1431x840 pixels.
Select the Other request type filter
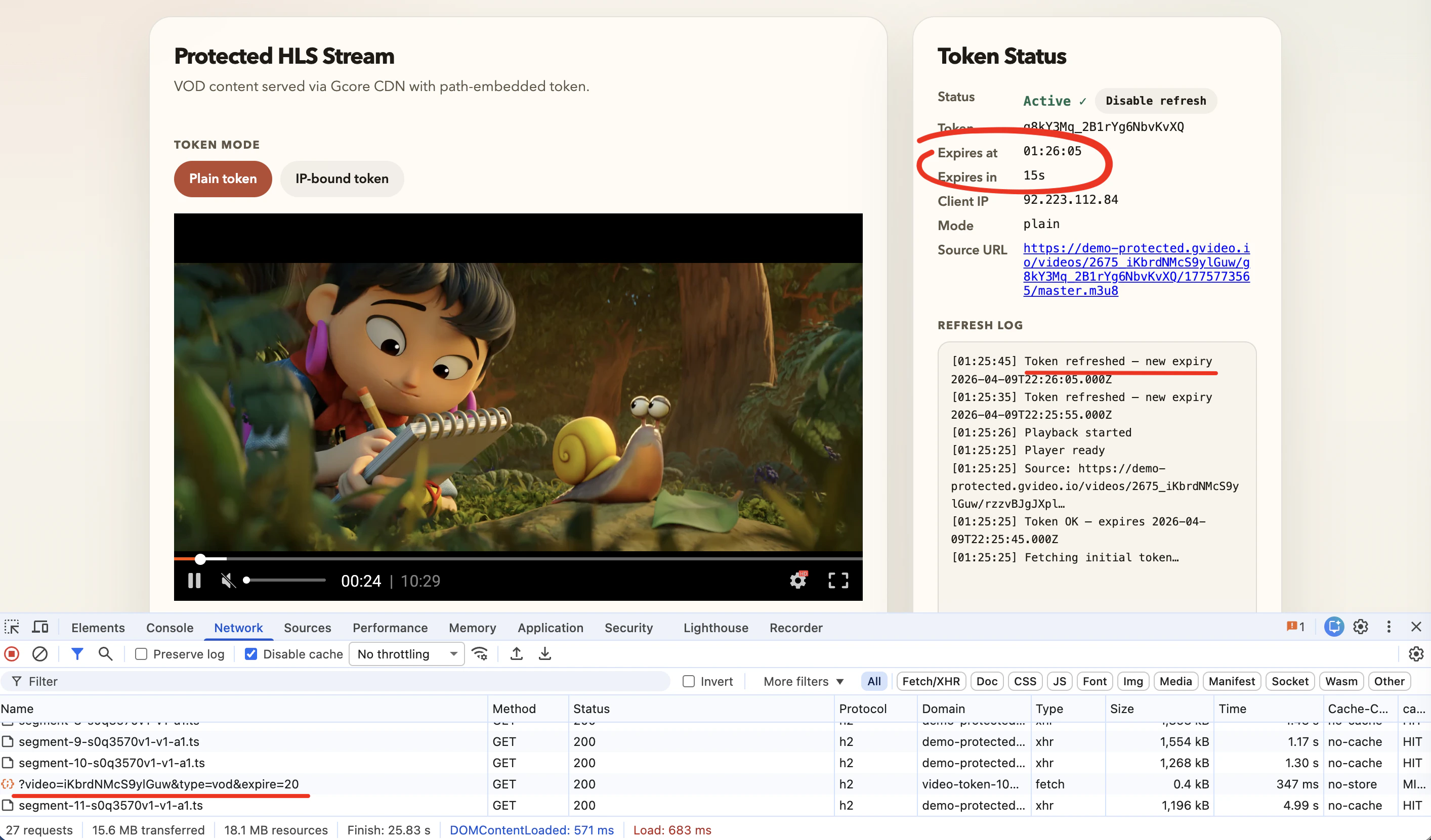coord(1389,681)
